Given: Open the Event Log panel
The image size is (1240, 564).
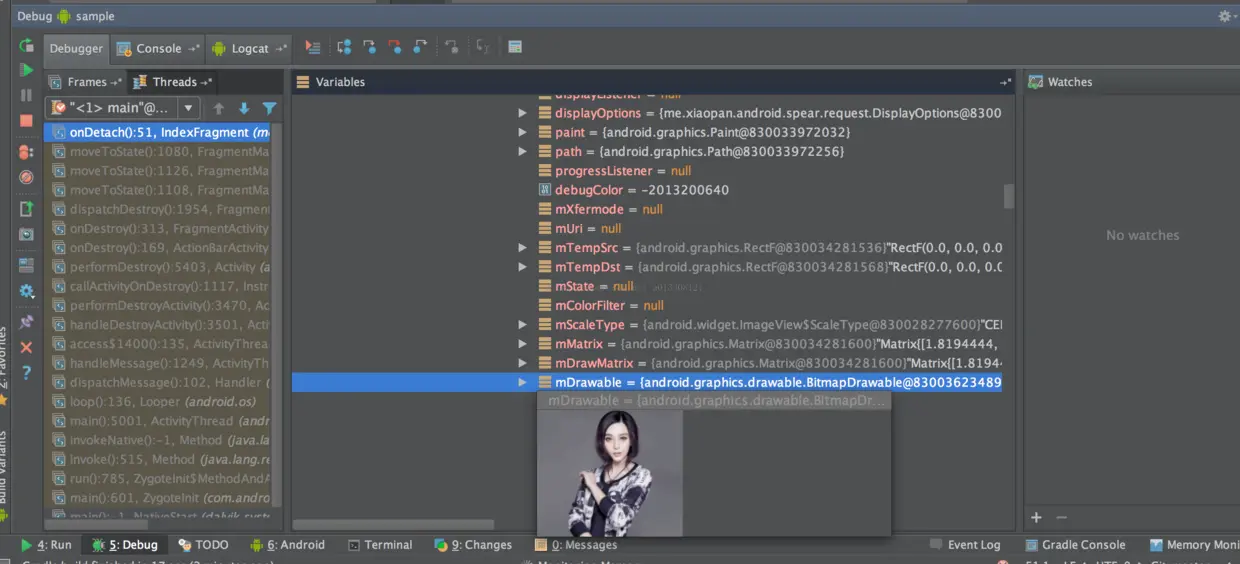Looking at the screenshot, I should tap(965, 545).
